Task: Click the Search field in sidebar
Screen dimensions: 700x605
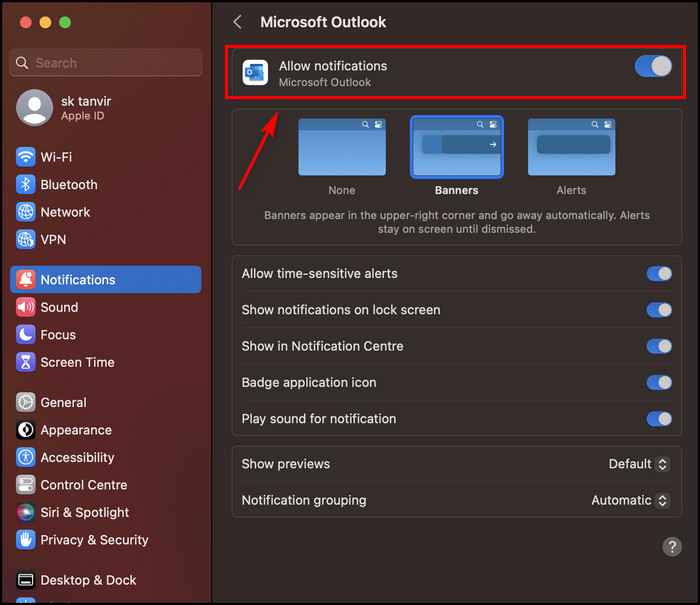Action: pos(105,62)
